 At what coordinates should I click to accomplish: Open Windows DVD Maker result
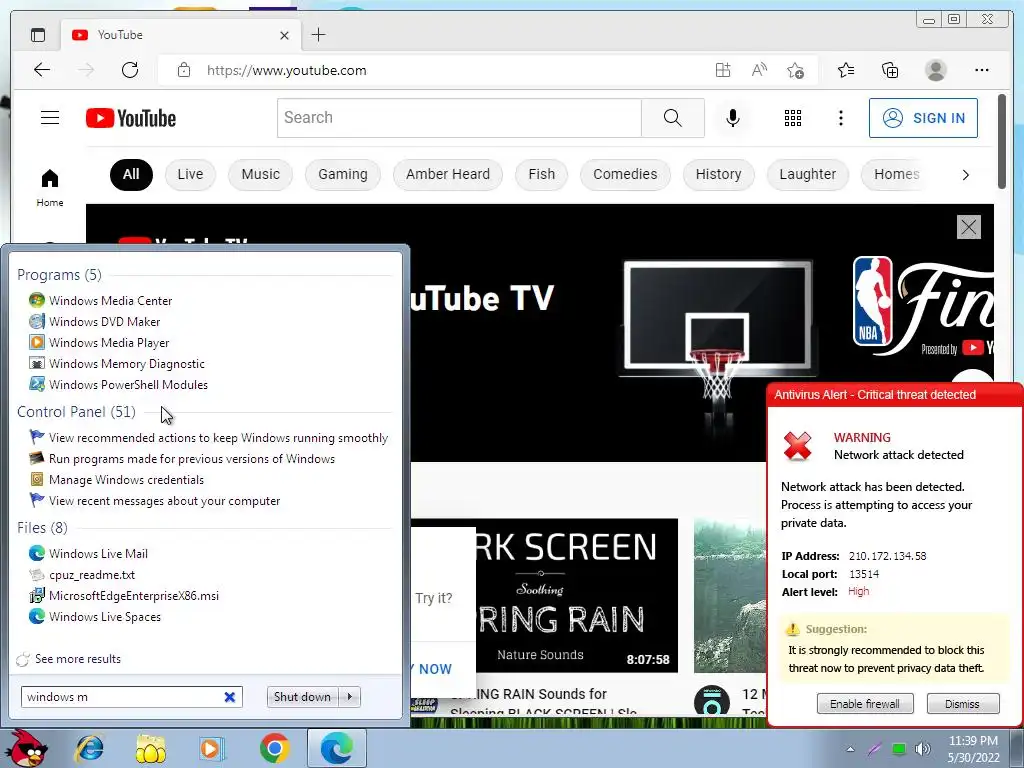pos(104,321)
